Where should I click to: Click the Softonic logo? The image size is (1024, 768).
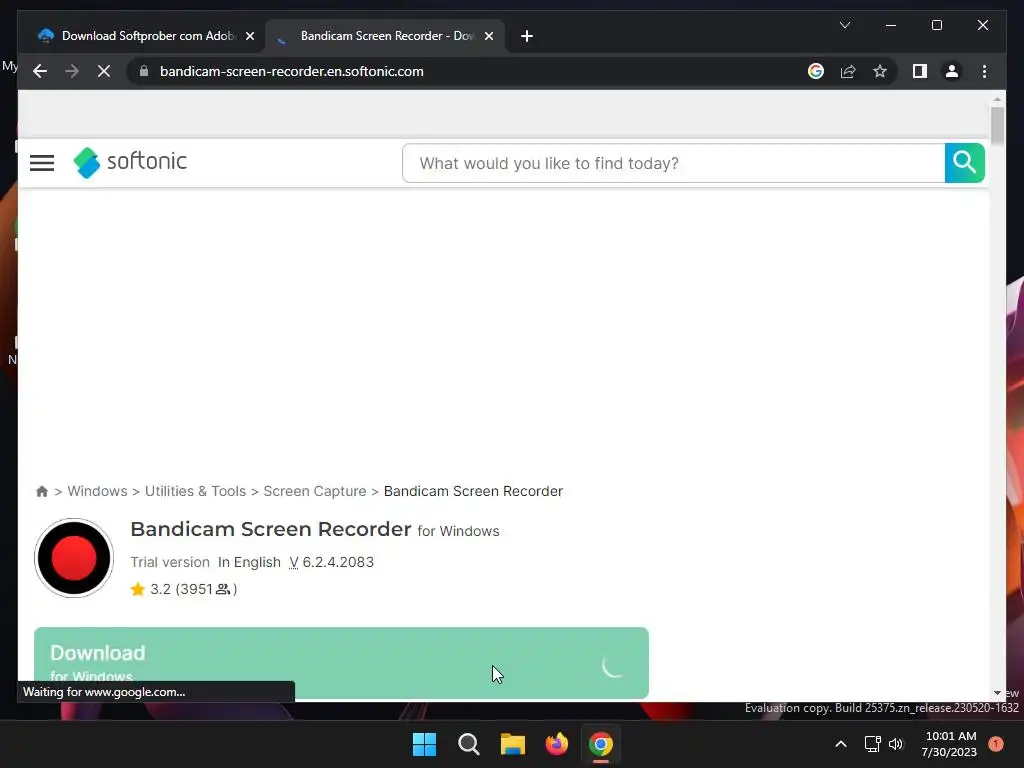[130, 162]
